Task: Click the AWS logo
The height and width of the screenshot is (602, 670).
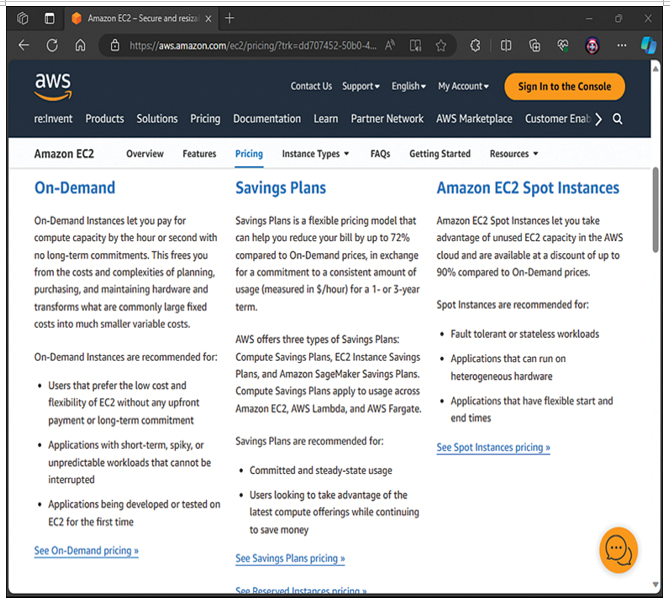Action: [53, 87]
